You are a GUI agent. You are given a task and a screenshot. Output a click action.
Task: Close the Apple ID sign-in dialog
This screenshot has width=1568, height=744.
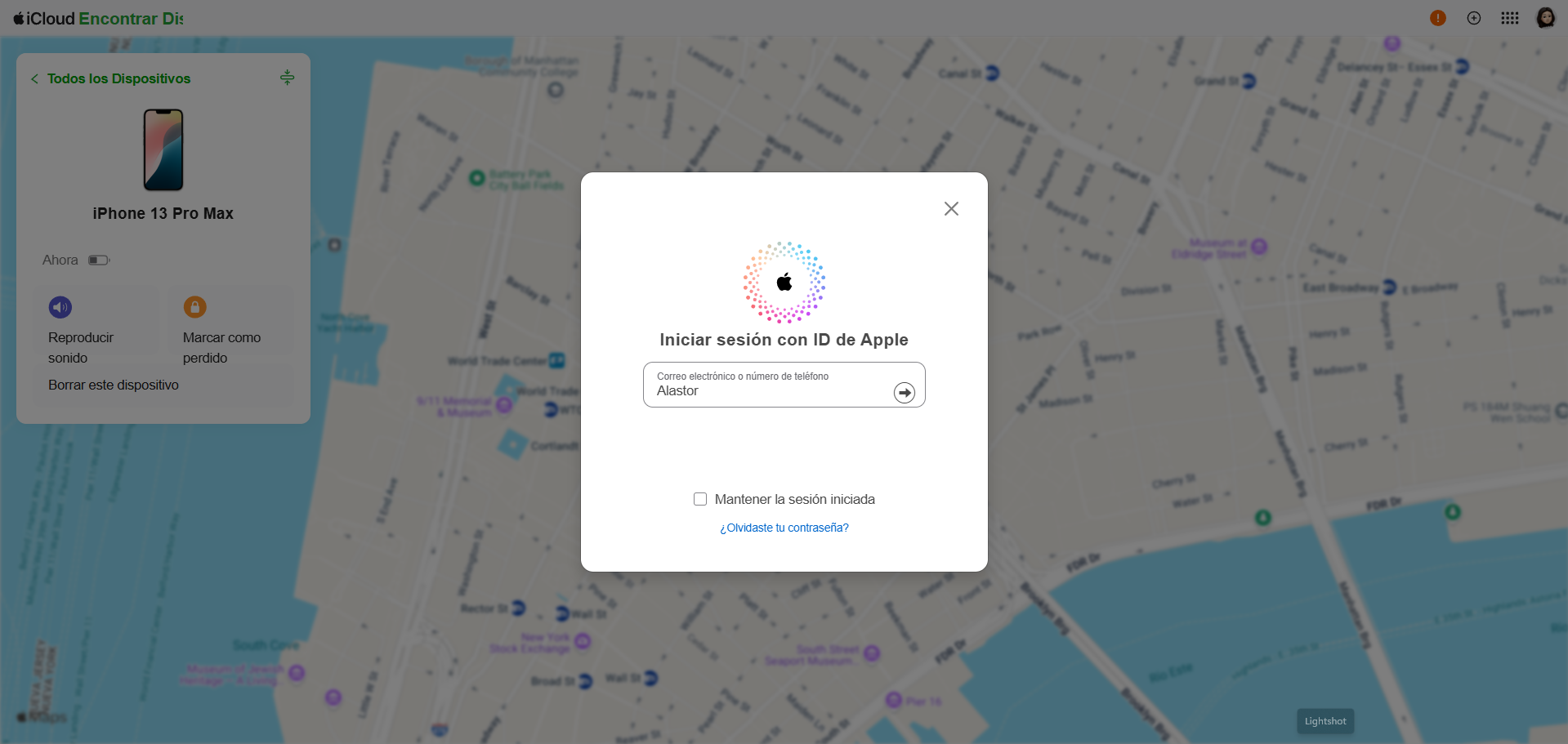pyautogui.click(x=951, y=209)
